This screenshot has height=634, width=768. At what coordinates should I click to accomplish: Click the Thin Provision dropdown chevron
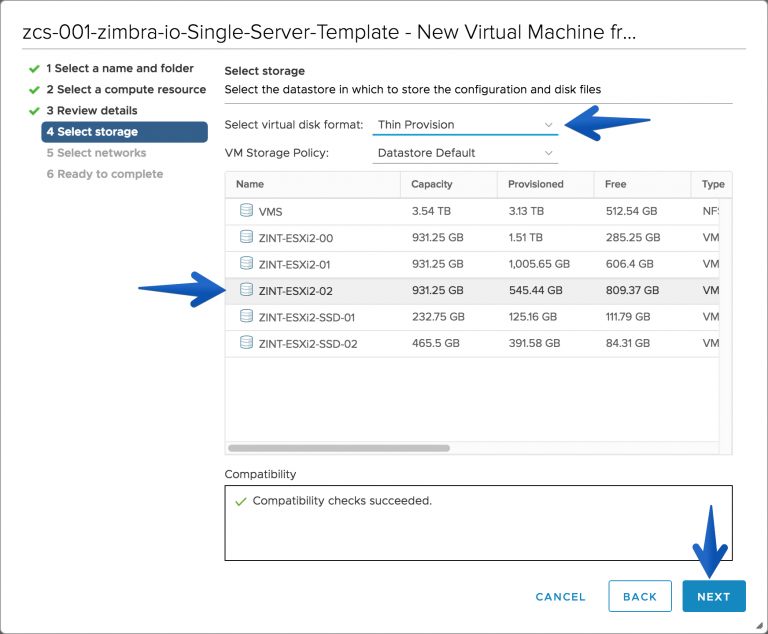click(x=549, y=125)
